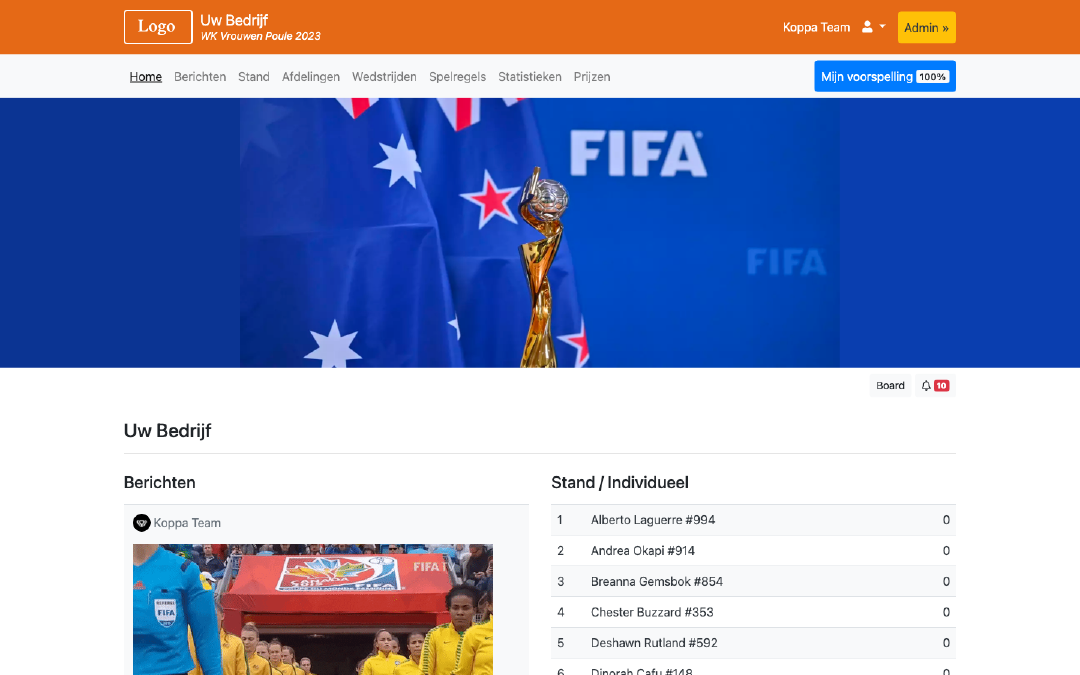
Task: Select Chester Buzzard #353 in standings
Action: [x=753, y=612]
